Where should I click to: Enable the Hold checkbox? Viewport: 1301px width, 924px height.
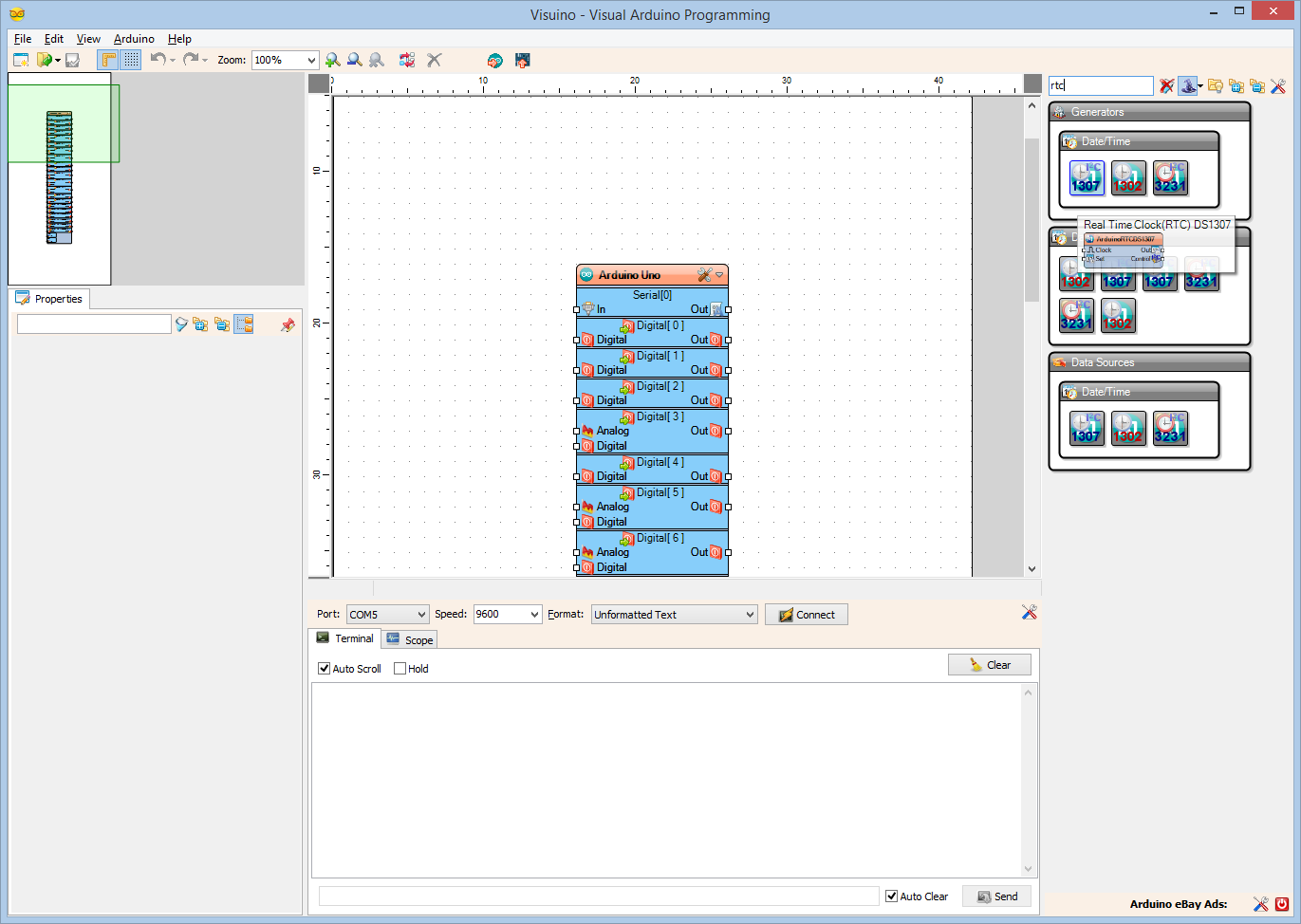pyautogui.click(x=400, y=668)
